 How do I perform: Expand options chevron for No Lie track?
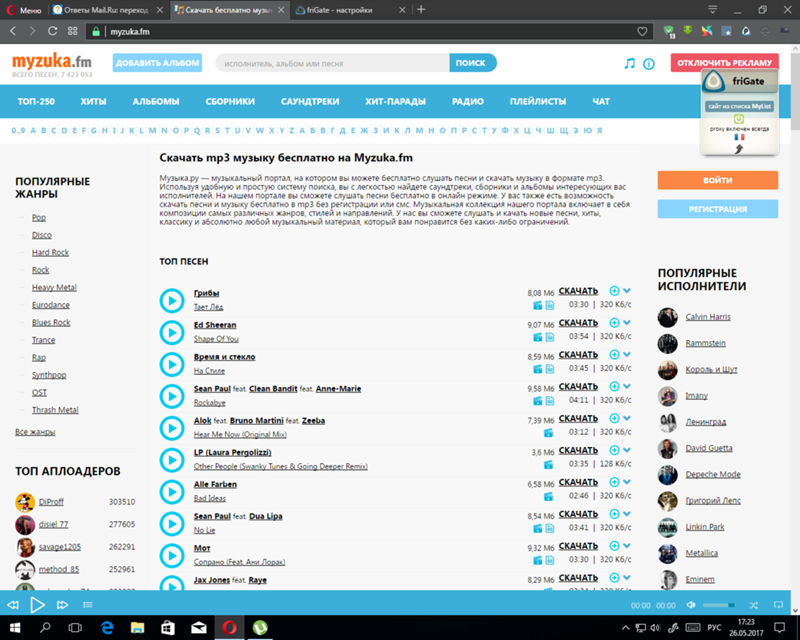(x=627, y=514)
